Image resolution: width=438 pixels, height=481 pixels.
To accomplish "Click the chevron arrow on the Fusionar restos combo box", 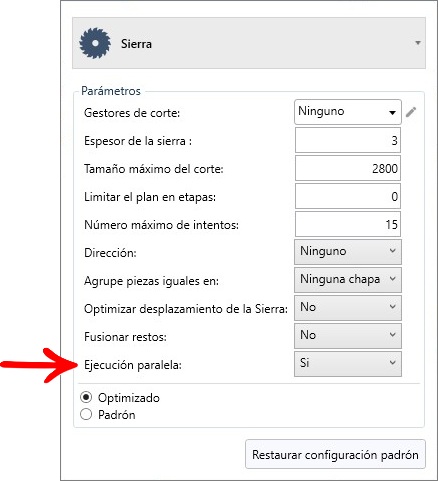I will (x=393, y=335).
